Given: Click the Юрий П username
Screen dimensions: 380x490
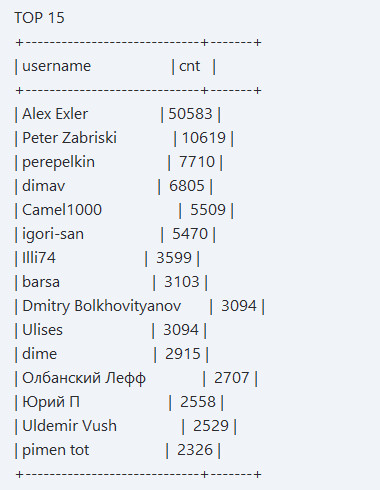Looking at the screenshot, I should [x=51, y=402].
